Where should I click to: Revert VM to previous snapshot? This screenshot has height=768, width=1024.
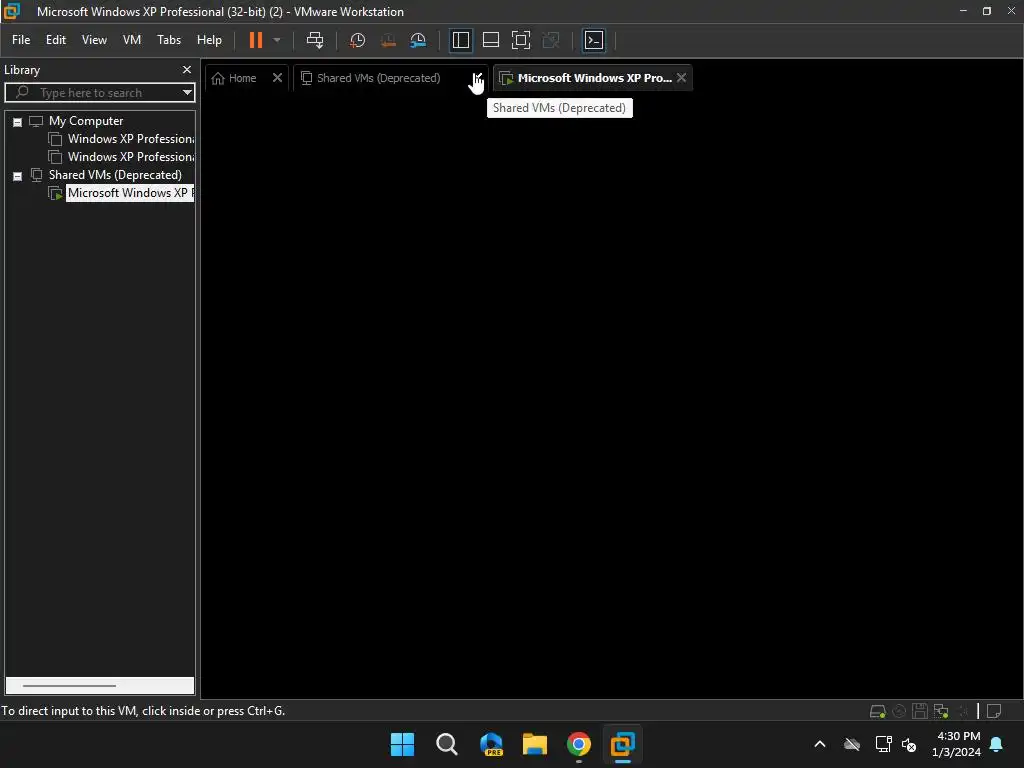pyautogui.click(x=388, y=40)
